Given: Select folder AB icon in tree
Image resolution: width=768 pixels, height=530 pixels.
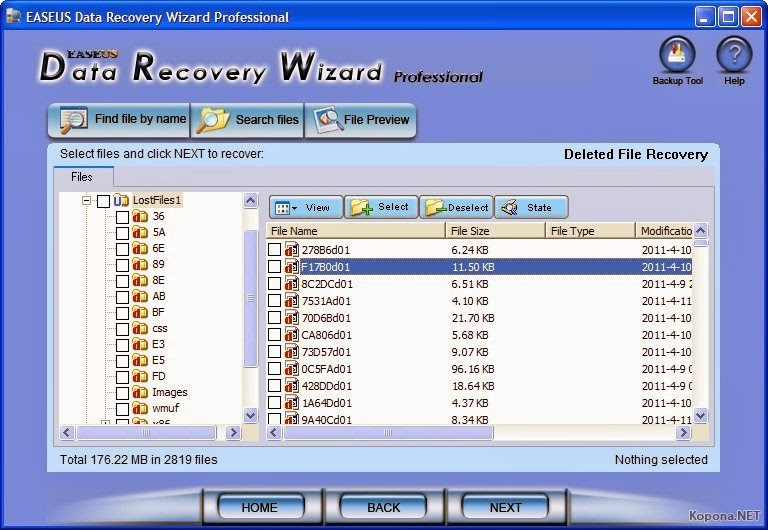Looking at the screenshot, I should 140,296.
